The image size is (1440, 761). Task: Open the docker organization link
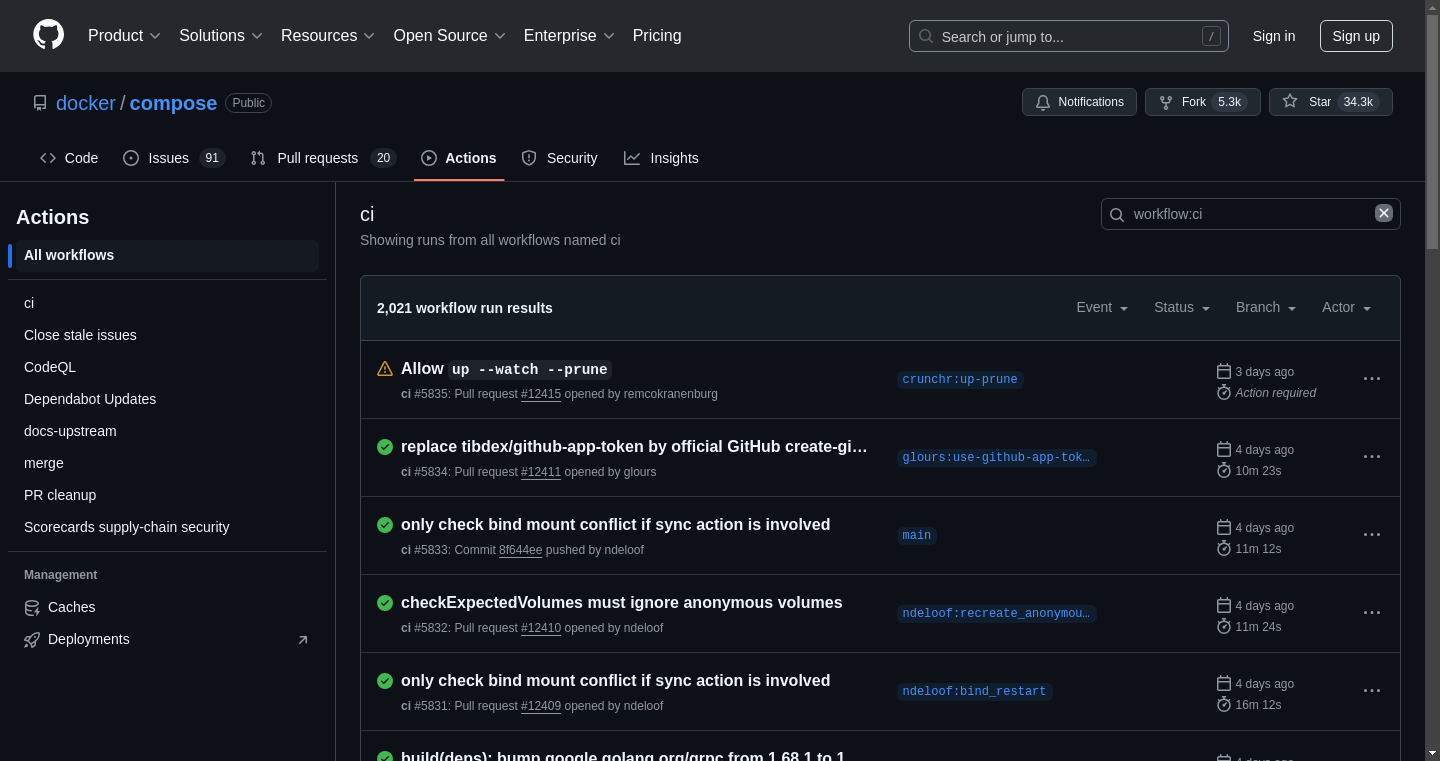coord(86,103)
